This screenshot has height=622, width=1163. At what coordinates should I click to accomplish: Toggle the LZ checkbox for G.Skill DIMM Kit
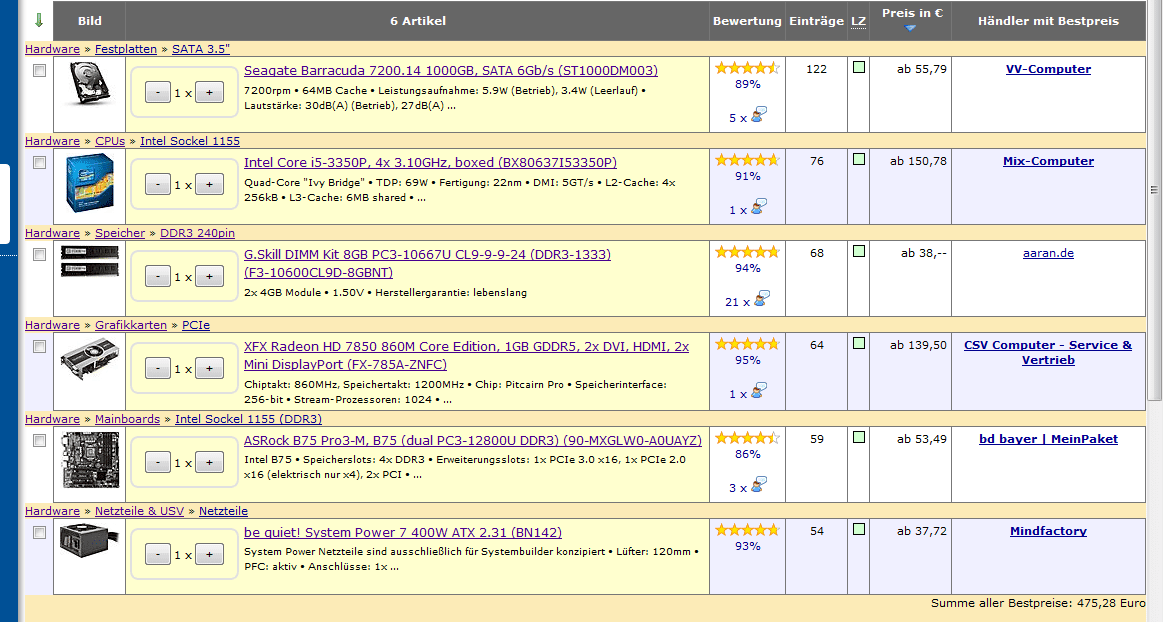pos(859,251)
